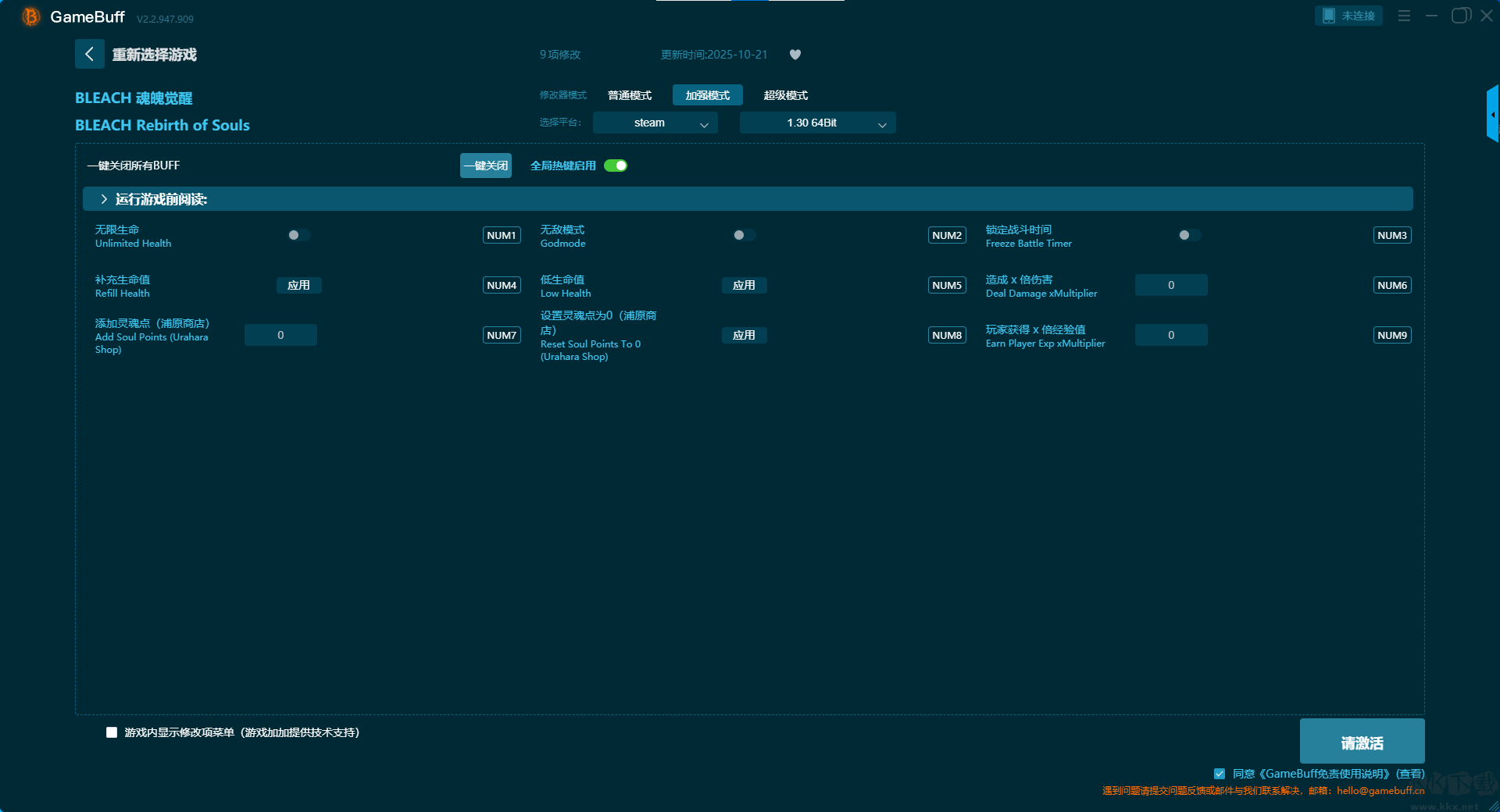
Task: Toggle Unlimited Health switch
Action: point(298,235)
